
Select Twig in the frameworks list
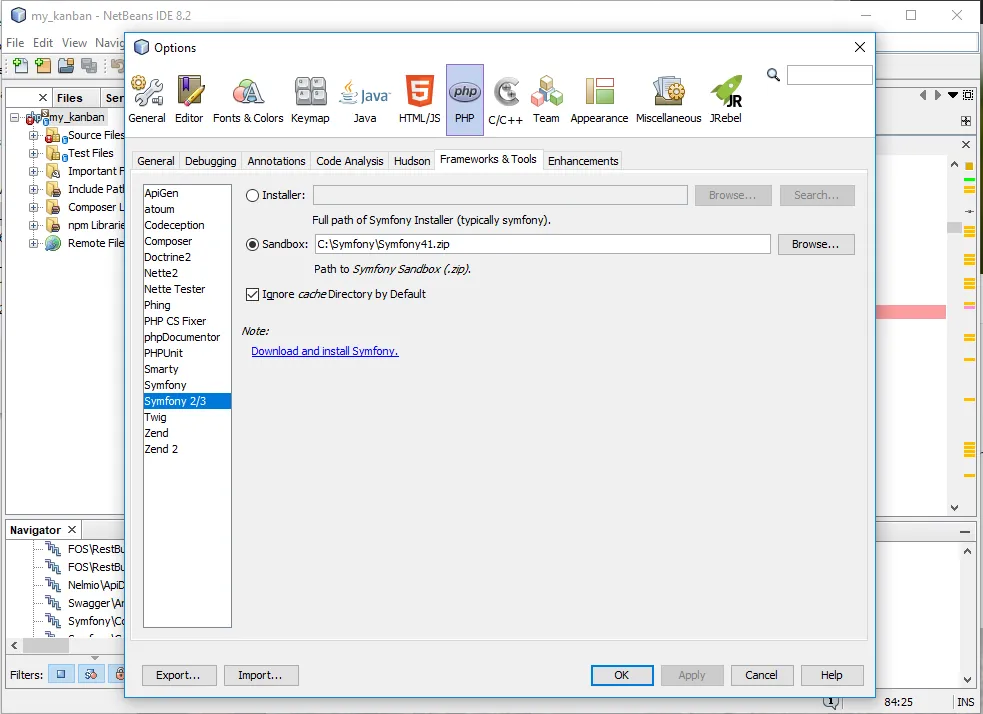187,417
